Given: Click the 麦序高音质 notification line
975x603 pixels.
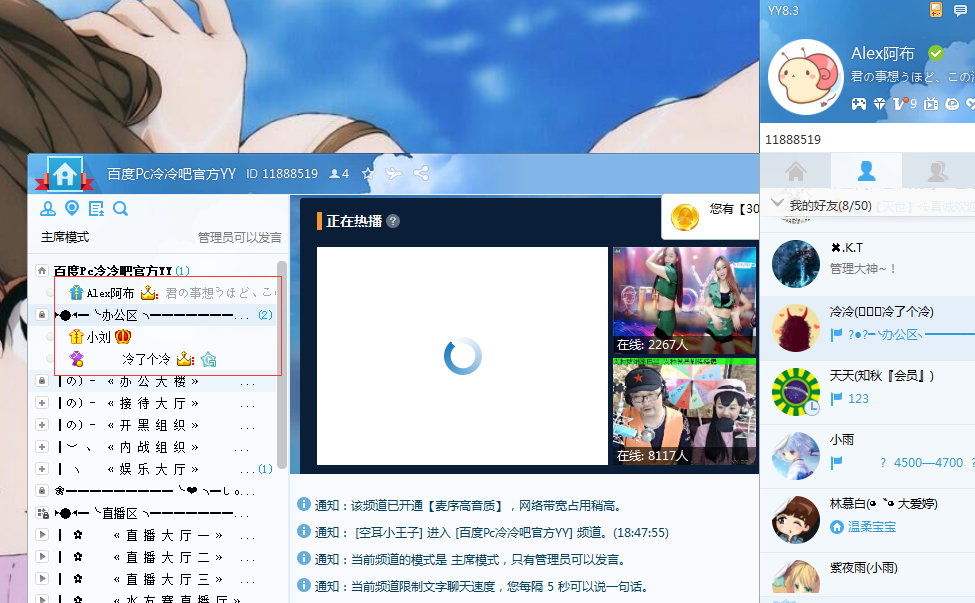Looking at the screenshot, I should 468,505.
